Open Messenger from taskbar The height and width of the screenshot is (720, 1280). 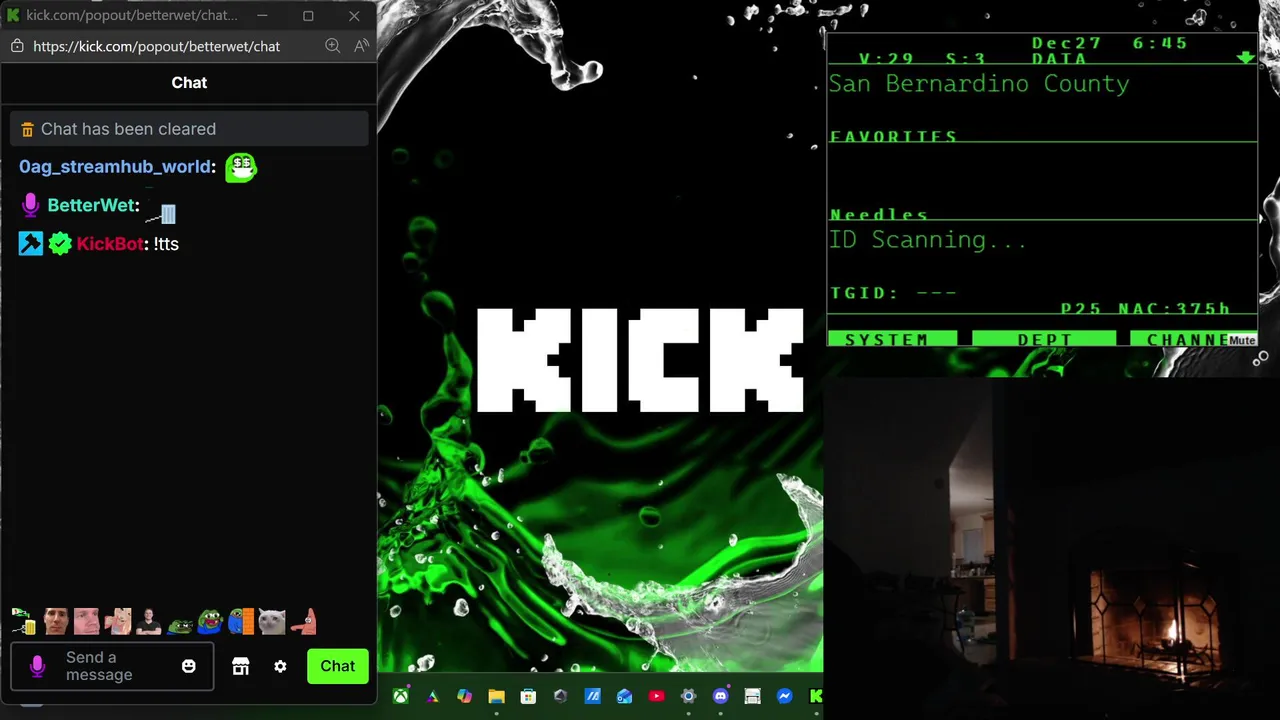[784, 696]
